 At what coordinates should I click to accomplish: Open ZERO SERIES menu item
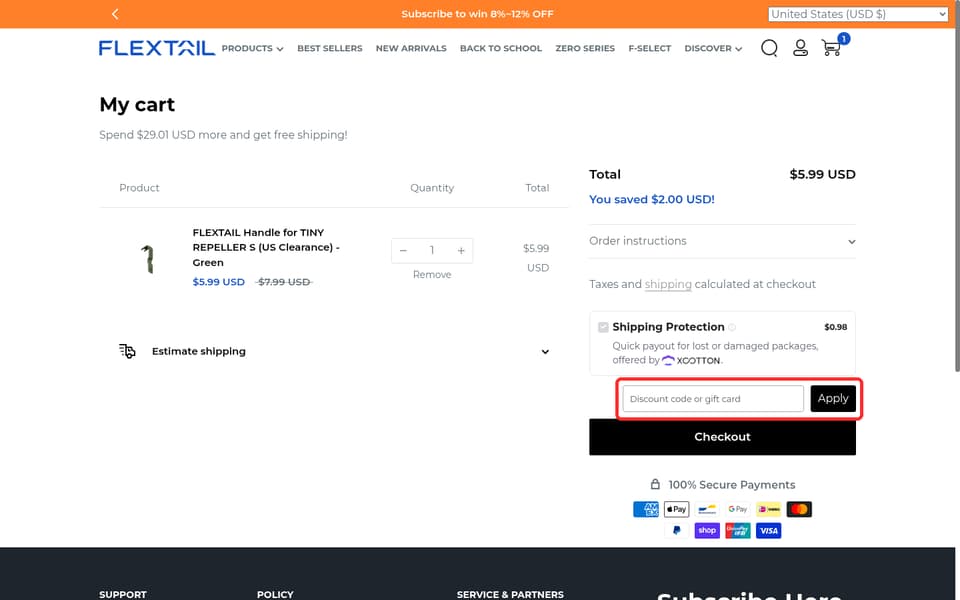(x=585, y=48)
